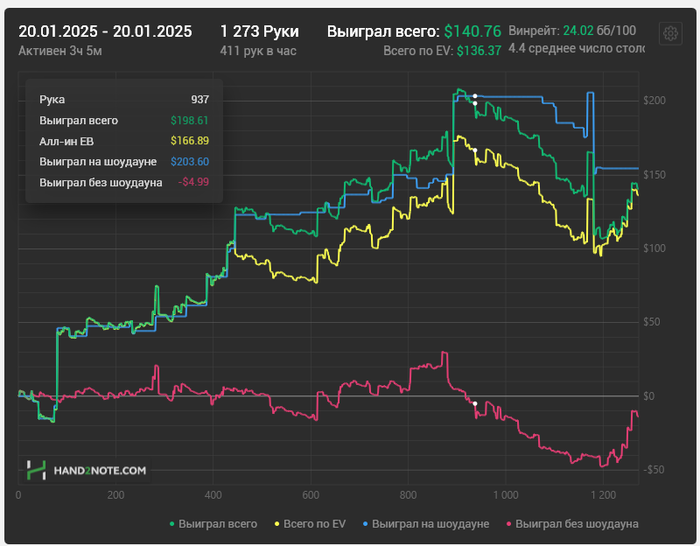700x546 pixels.
Task: Click tooltip hand number 937
Action: coord(200,99)
